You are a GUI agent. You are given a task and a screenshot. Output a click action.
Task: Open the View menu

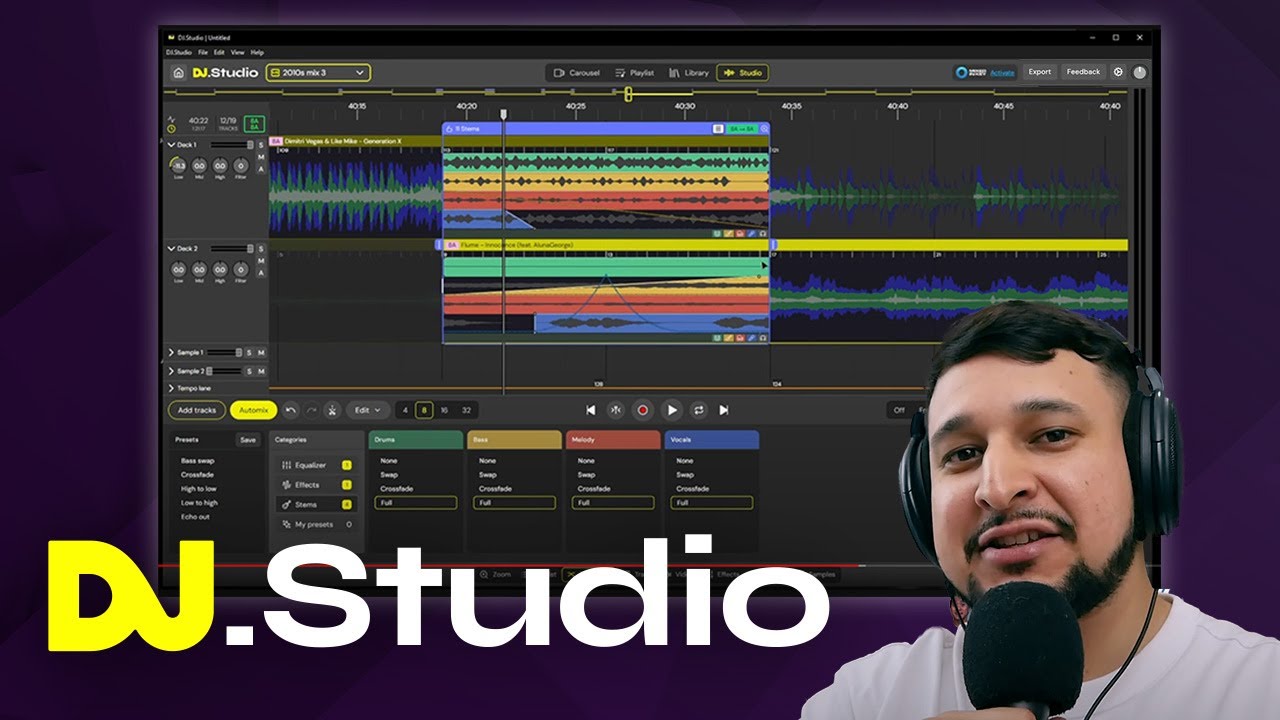click(237, 52)
